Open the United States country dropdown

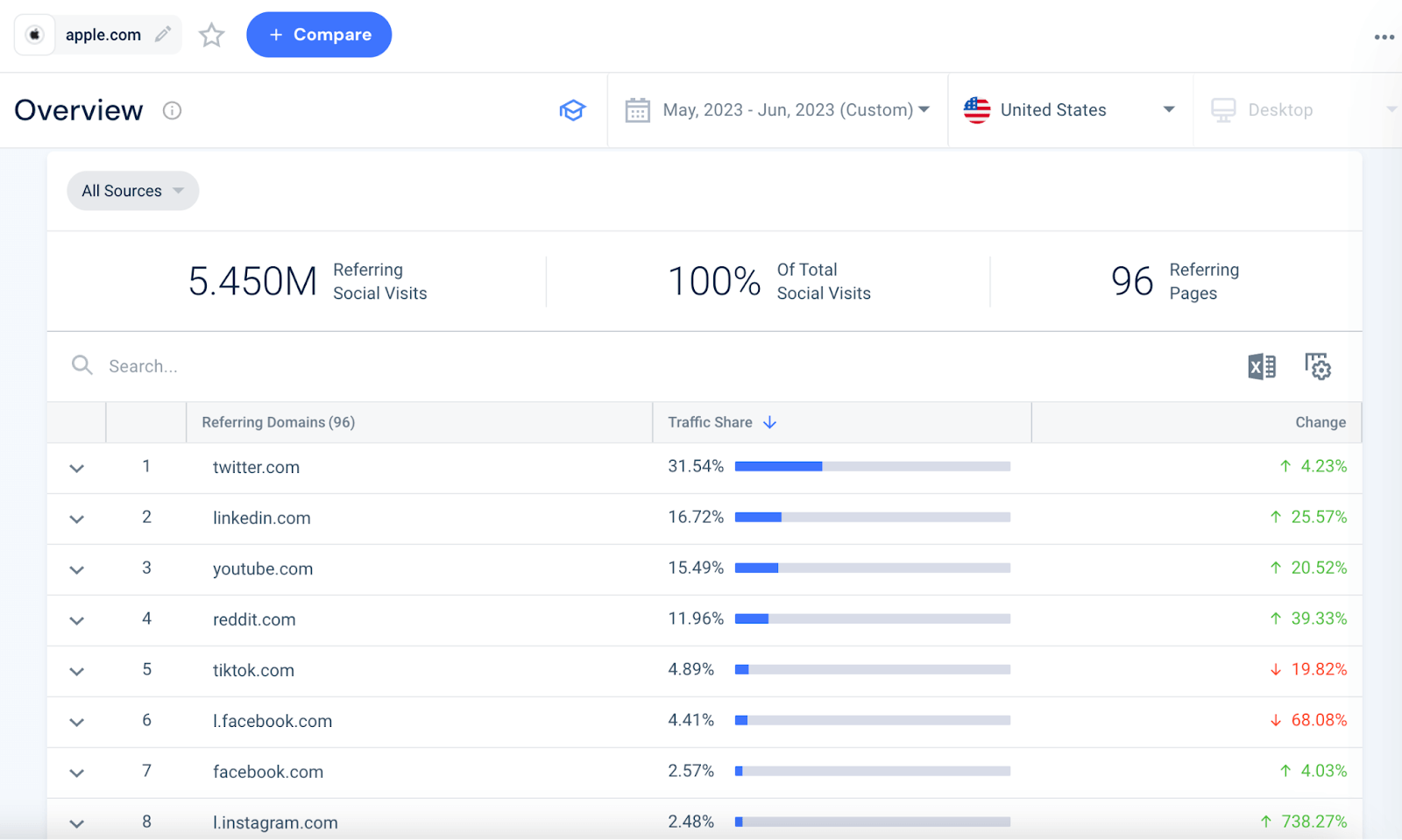click(x=1070, y=110)
